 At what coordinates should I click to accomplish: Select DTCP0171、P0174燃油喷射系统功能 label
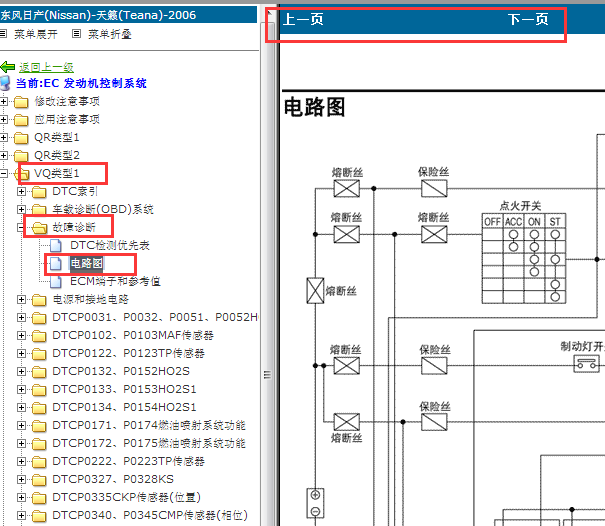[x=149, y=425]
